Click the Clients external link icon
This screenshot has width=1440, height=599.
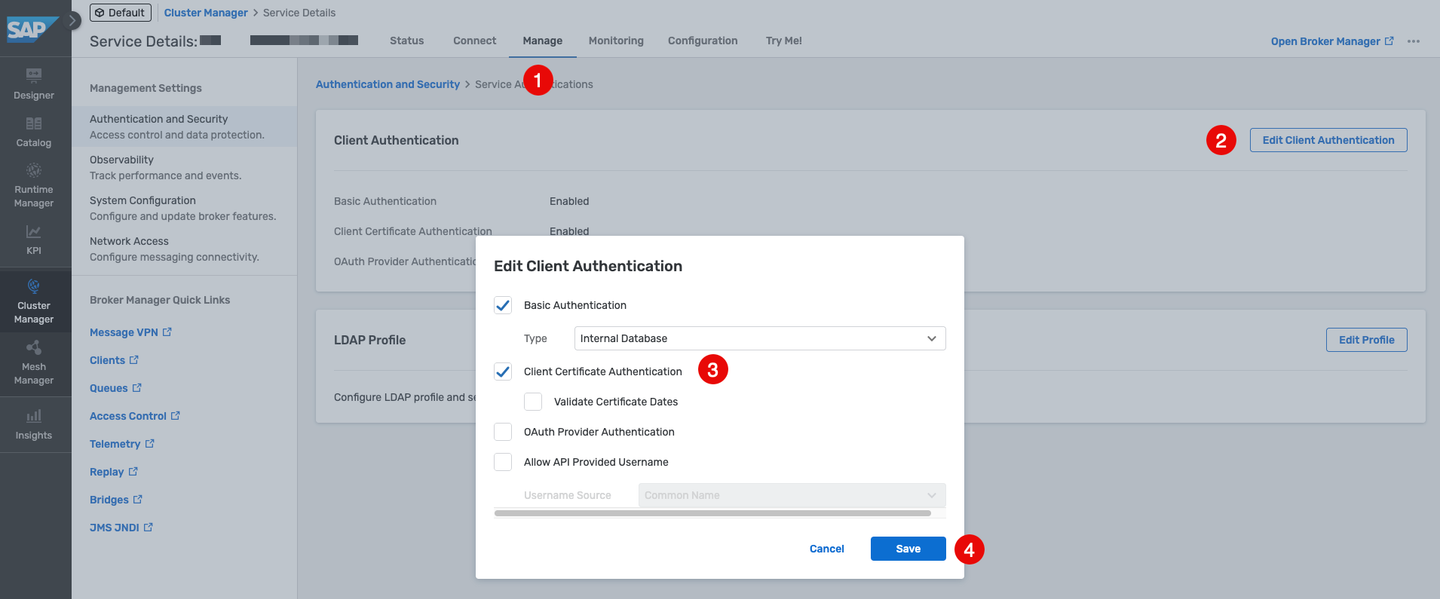coord(133,360)
